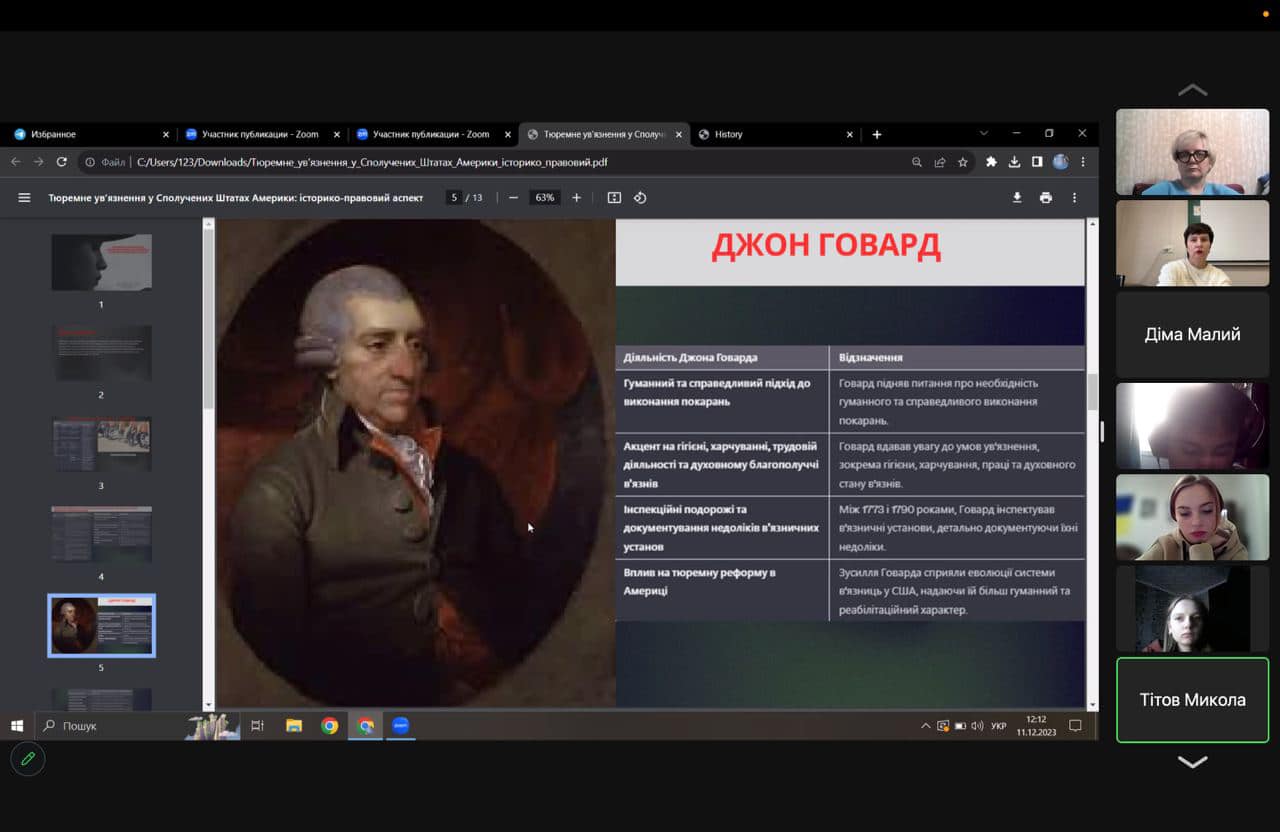The width and height of the screenshot is (1280, 832).
Task: Open a new browser tab
Action: [x=877, y=134]
